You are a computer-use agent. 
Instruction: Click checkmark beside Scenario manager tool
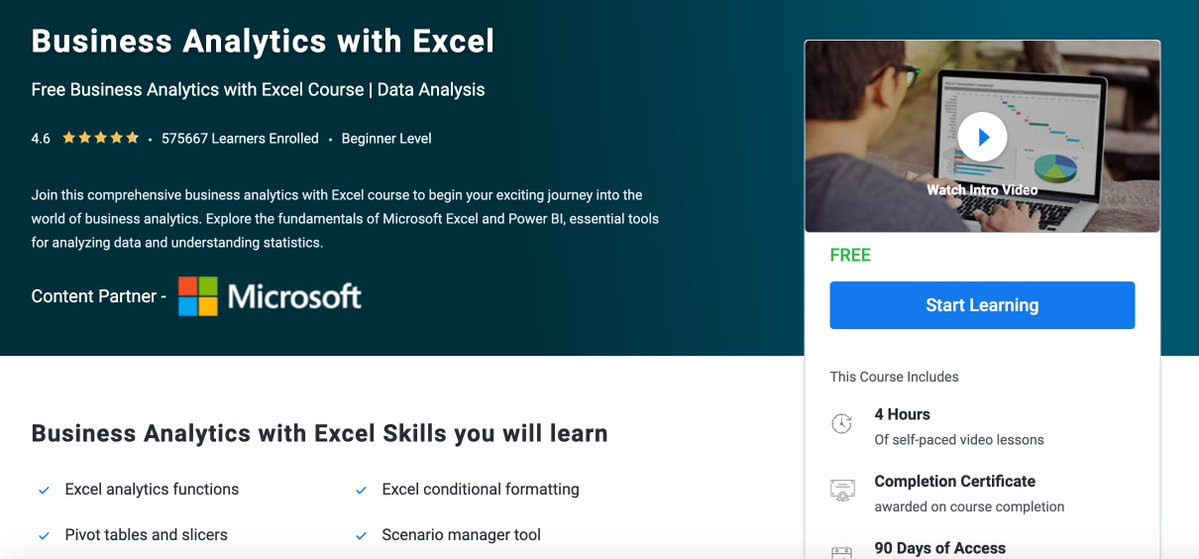[361, 536]
